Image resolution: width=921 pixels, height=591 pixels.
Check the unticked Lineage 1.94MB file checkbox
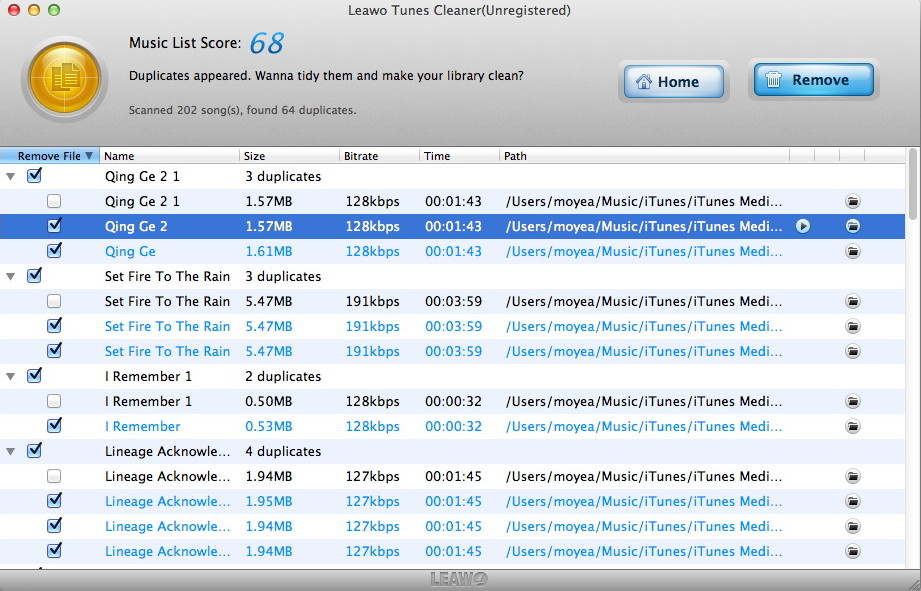(x=54, y=476)
